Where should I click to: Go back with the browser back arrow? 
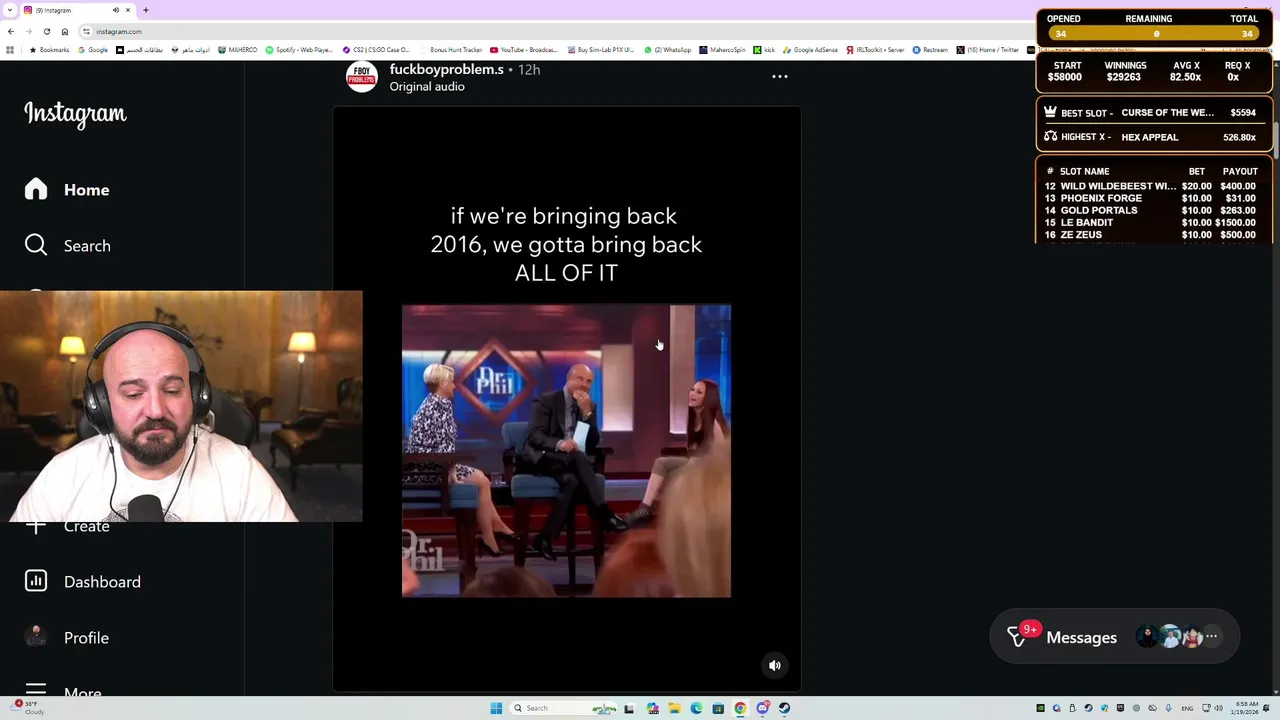coord(11,31)
